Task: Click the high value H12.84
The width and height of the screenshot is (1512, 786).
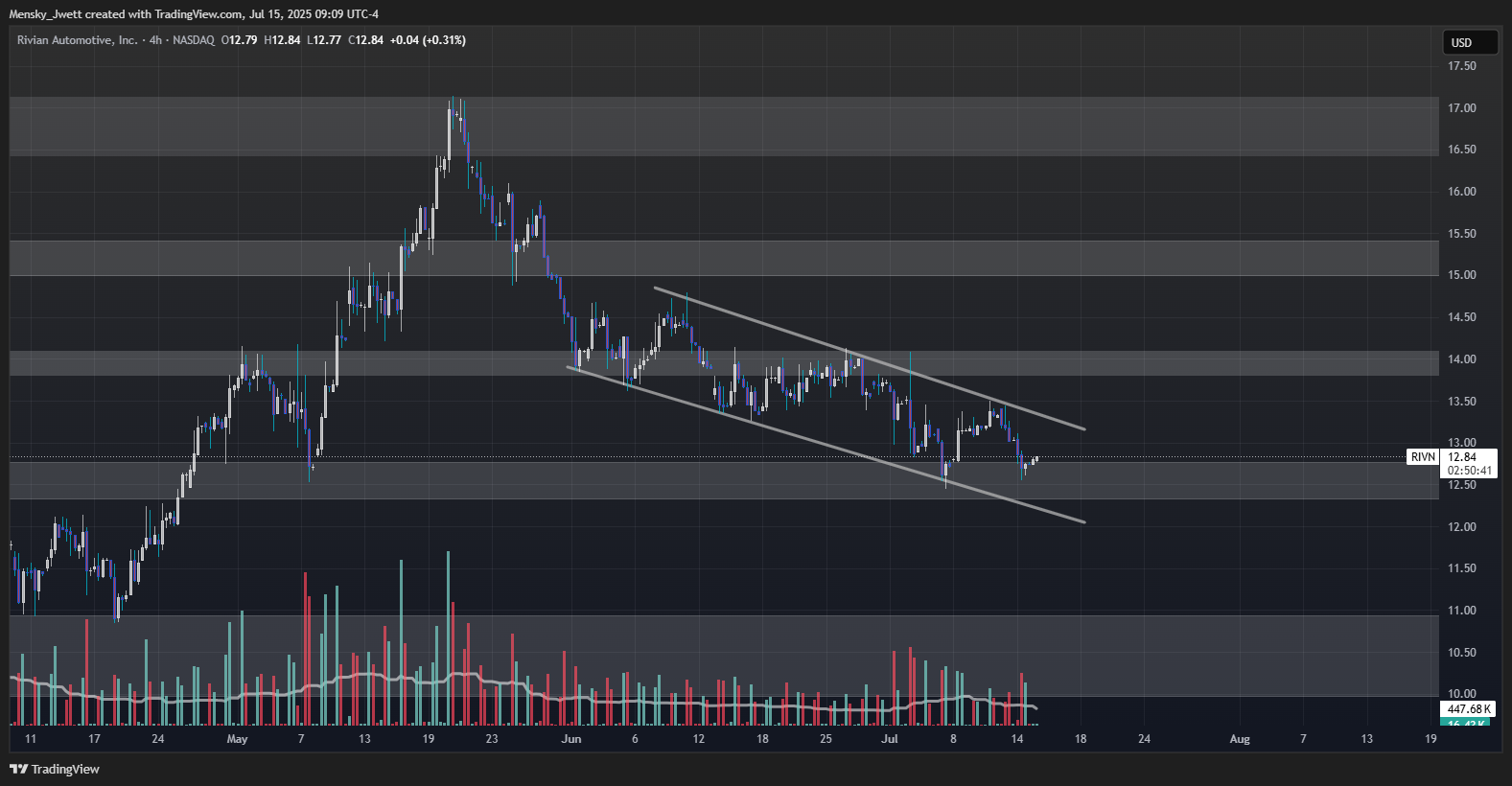Action: pyautogui.click(x=282, y=40)
